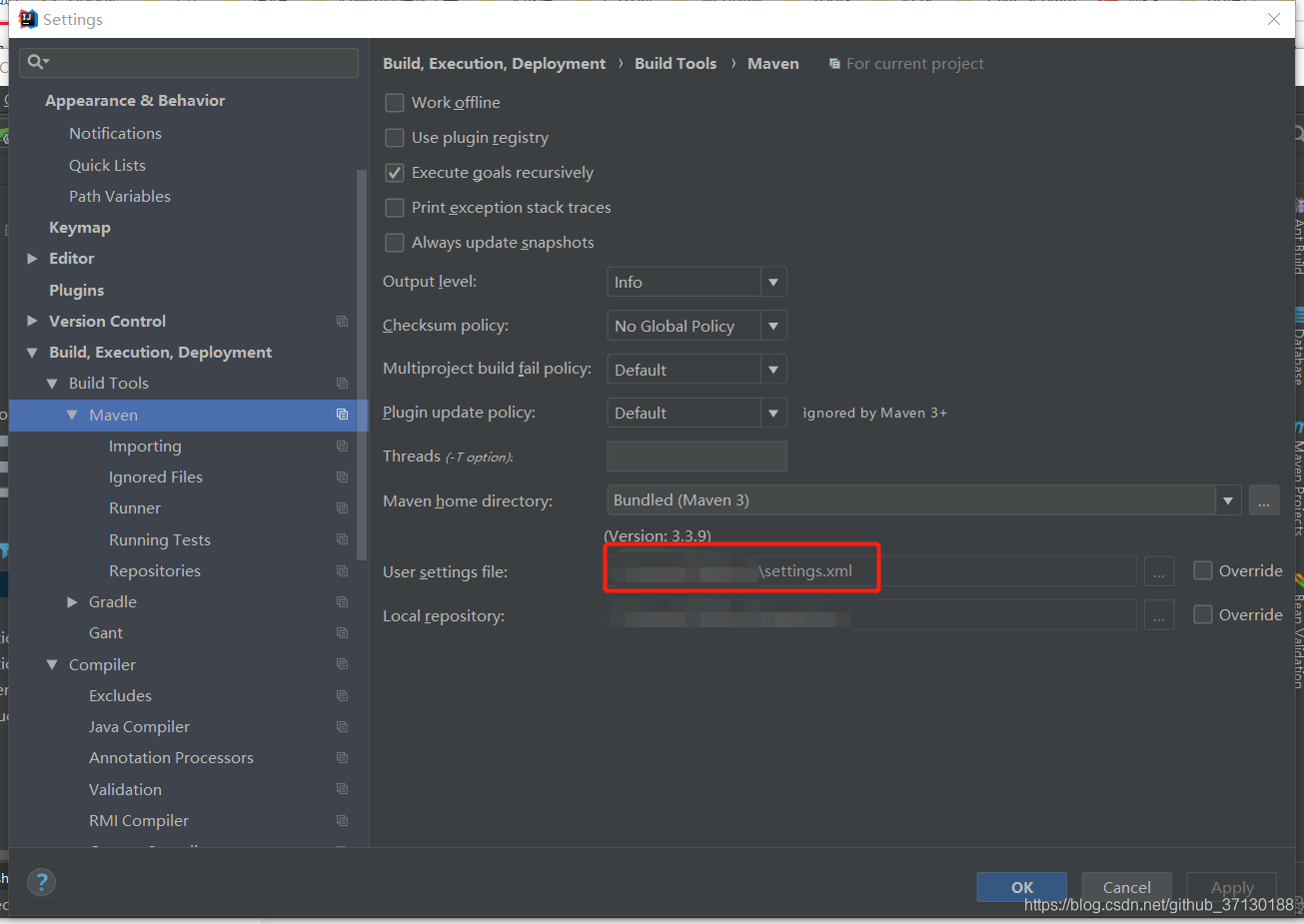This screenshot has width=1304, height=924.
Task: Click project-level icon beside Excludes
Action: tap(342, 695)
